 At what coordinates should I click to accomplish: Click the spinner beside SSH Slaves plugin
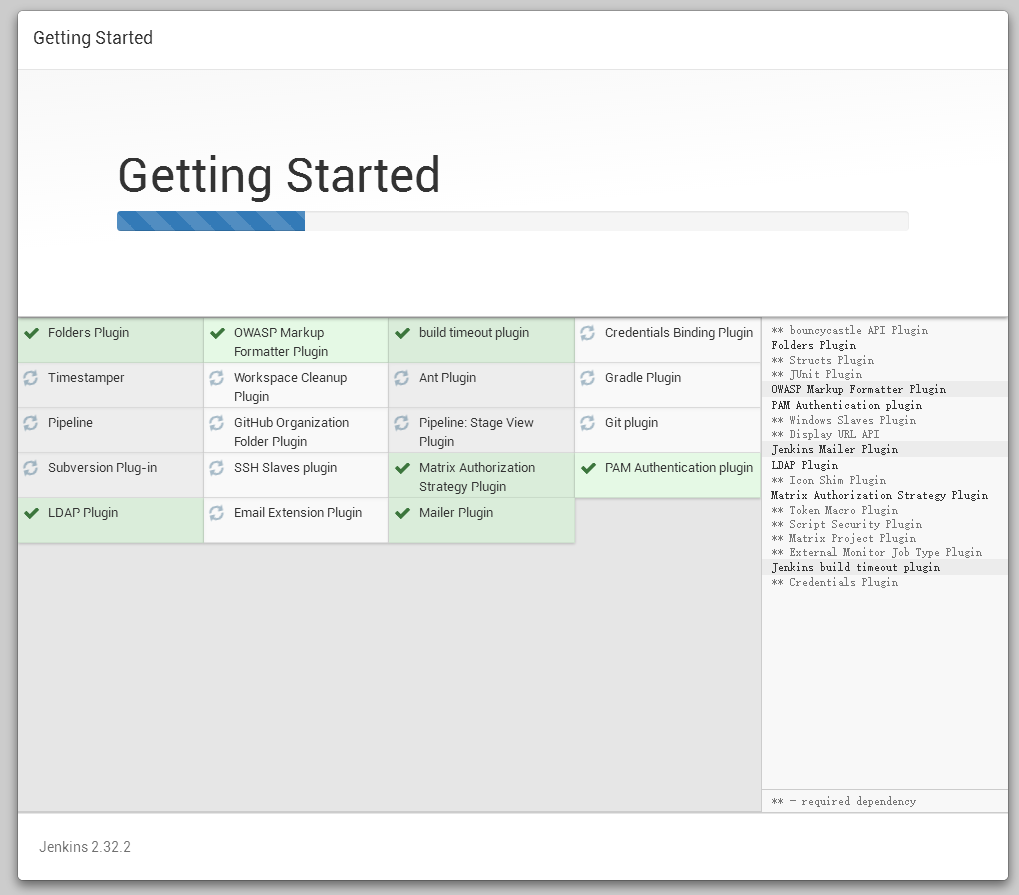pyautogui.click(x=216, y=468)
